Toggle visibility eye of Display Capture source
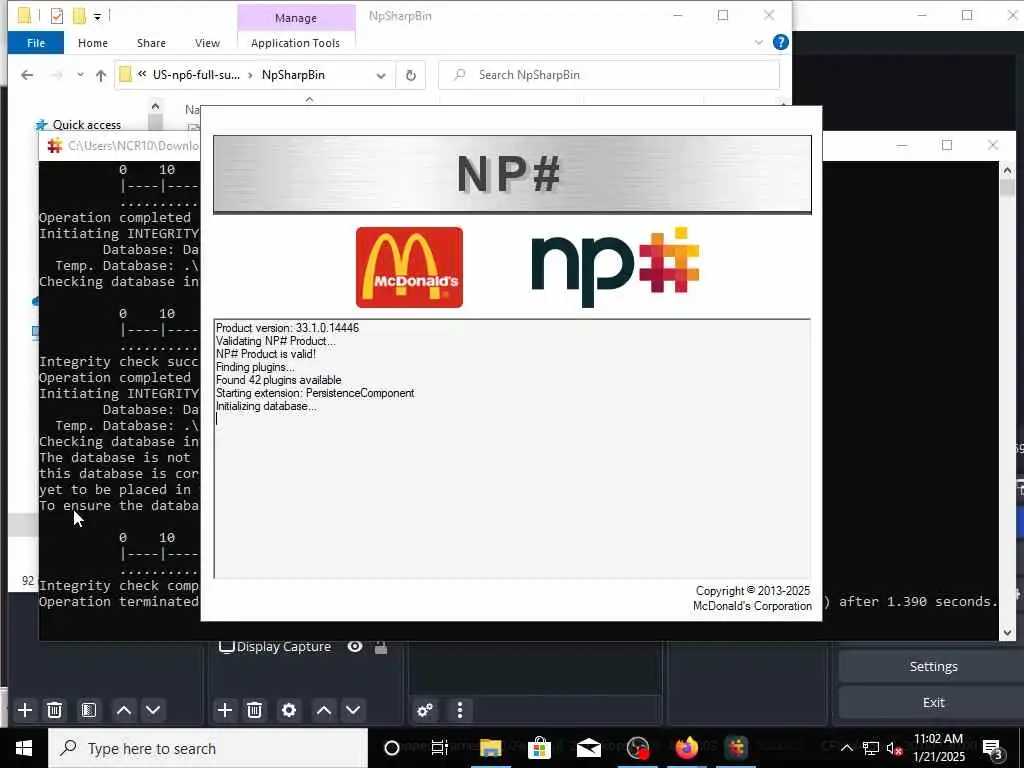This screenshot has height=768, width=1024. coord(355,647)
